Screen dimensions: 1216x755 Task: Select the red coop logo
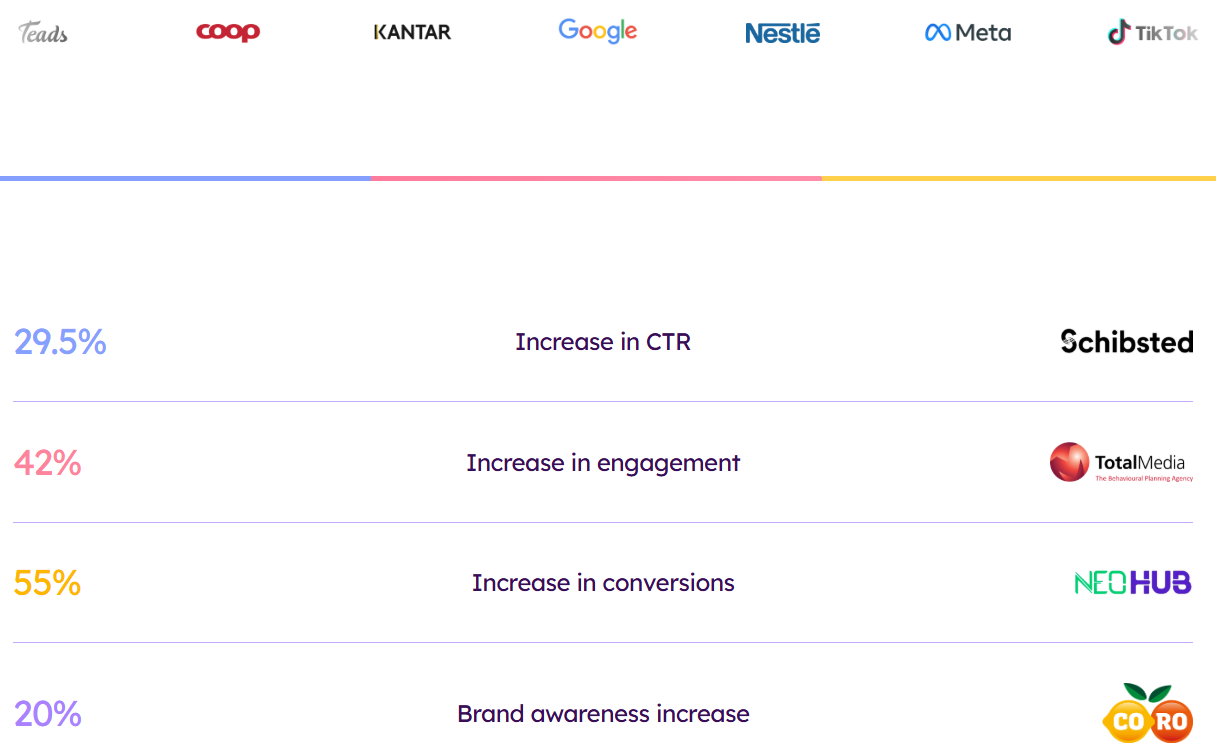pos(228,32)
